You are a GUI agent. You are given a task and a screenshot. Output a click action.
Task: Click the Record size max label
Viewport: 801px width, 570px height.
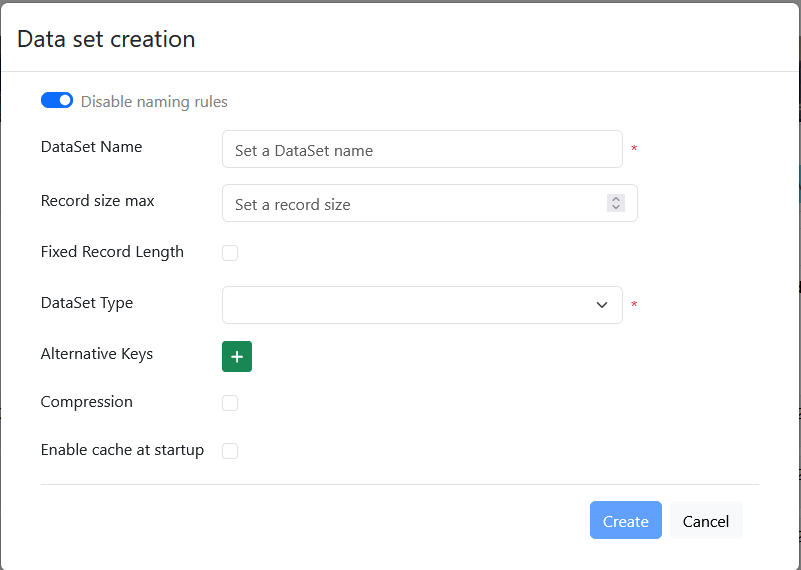[x=98, y=201]
